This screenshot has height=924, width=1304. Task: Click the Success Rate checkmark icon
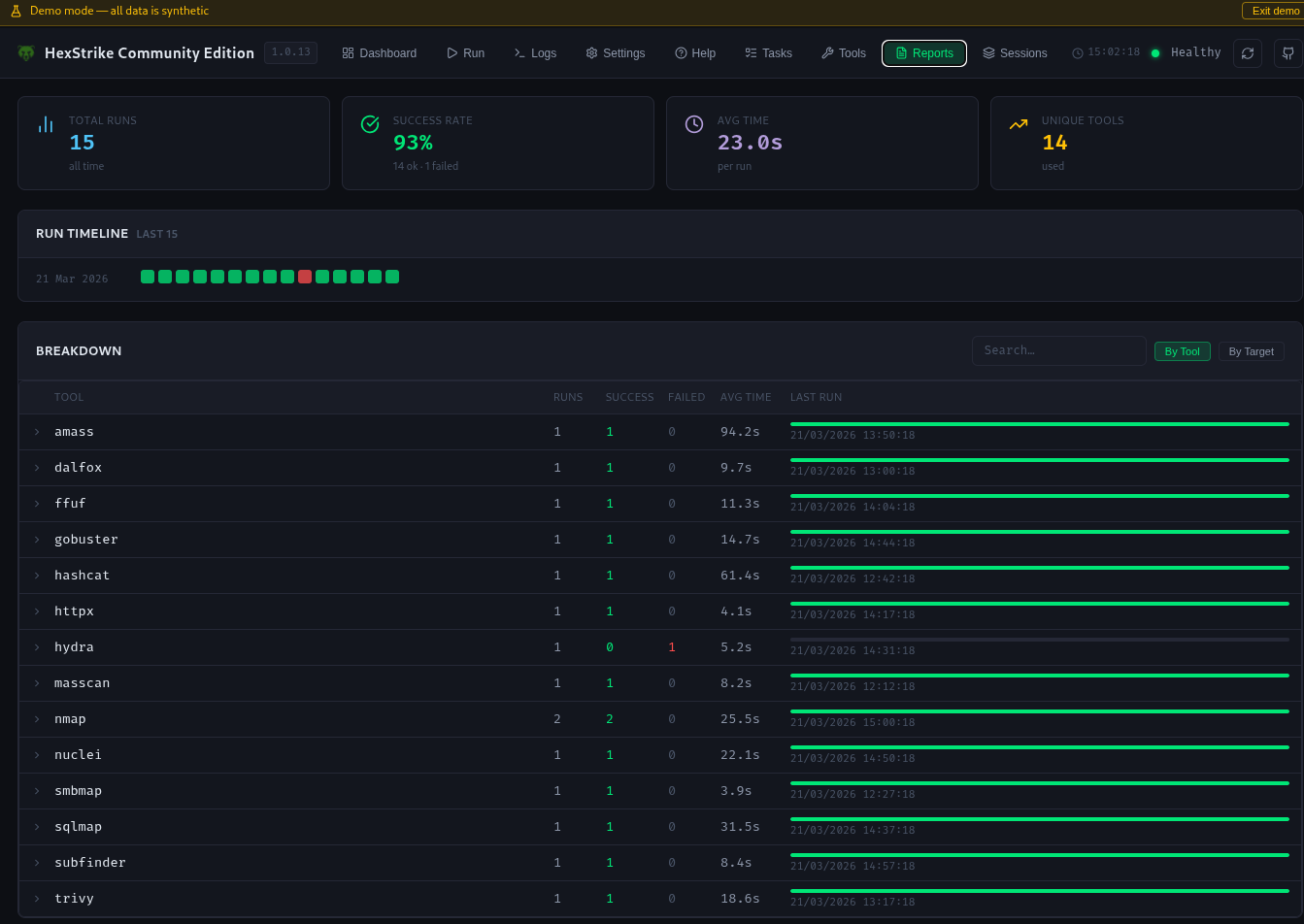370,124
